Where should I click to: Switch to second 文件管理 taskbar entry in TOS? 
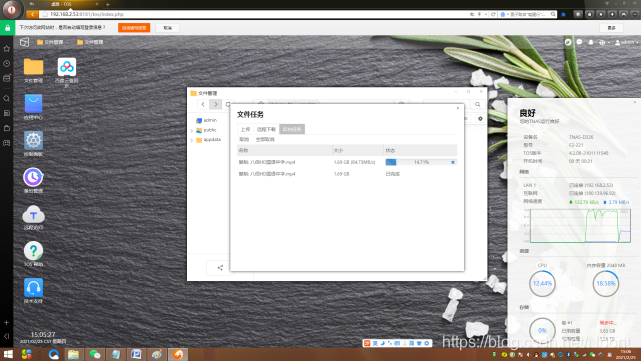click(90, 42)
